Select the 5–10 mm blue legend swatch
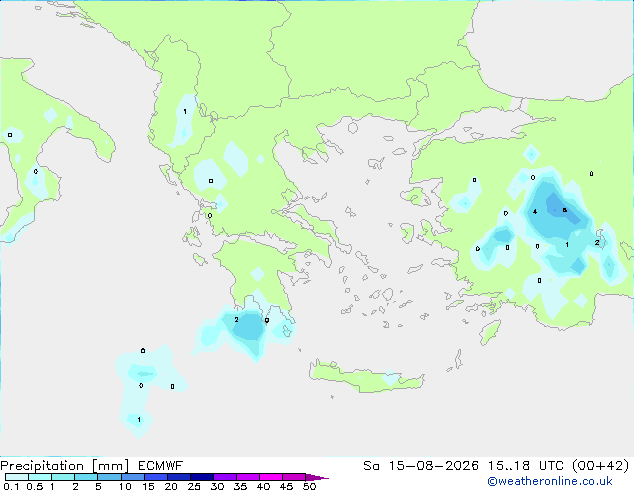 [x=109, y=477]
